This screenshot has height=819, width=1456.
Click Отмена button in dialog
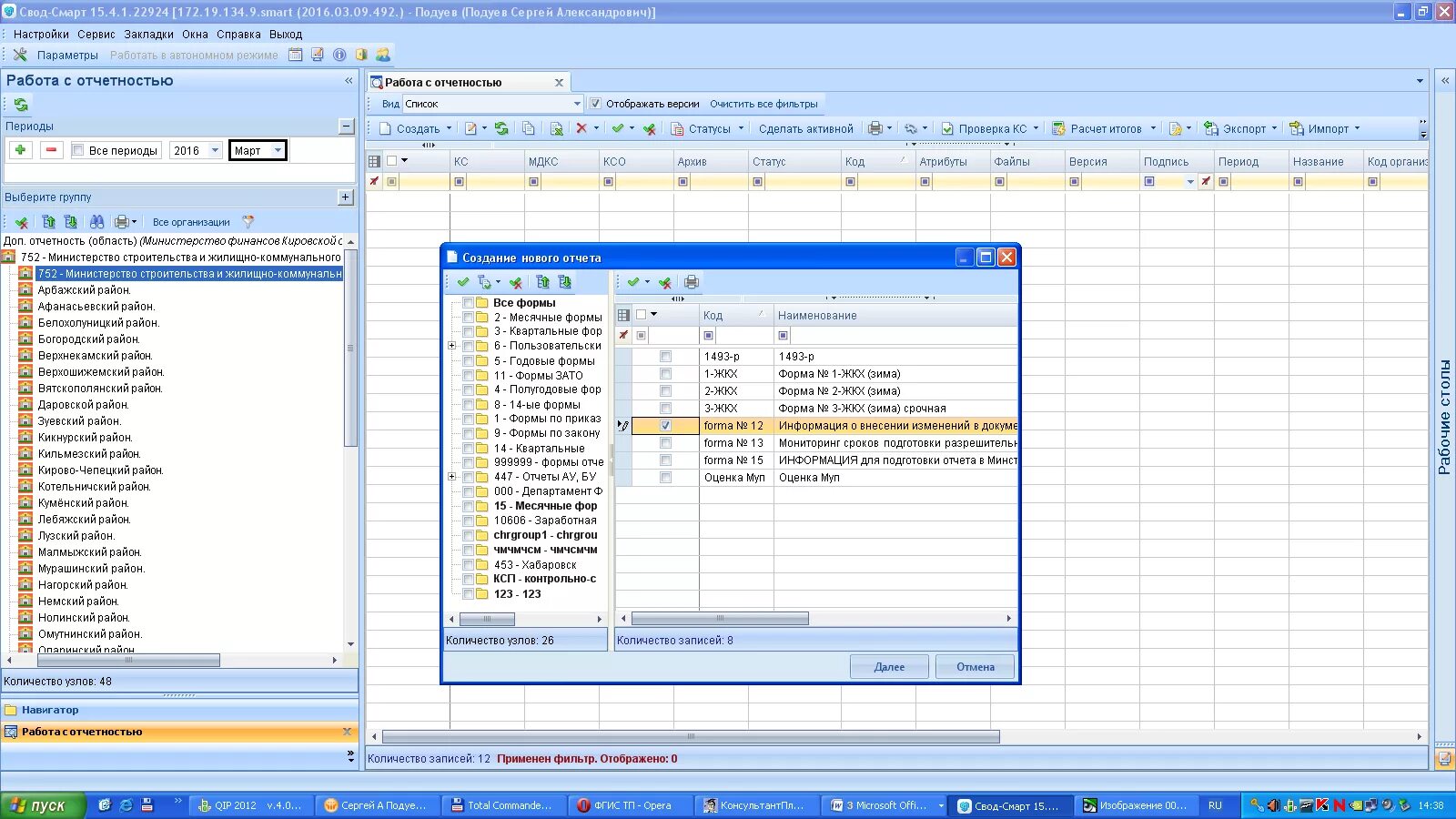pyautogui.click(x=976, y=667)
